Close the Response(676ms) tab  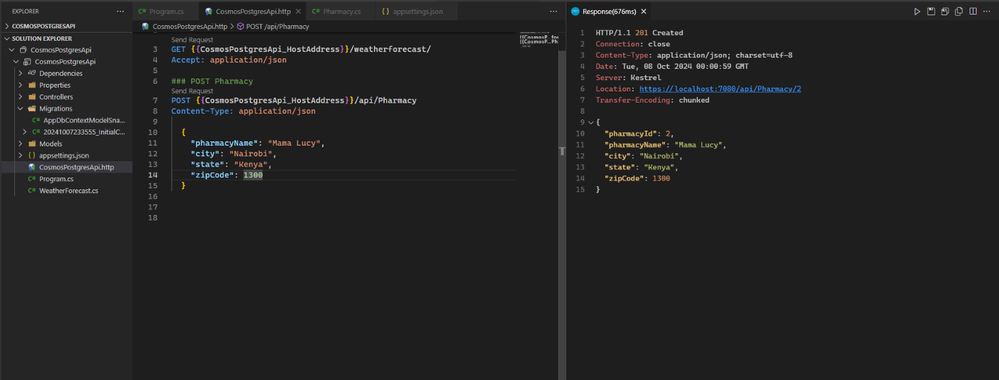pos(643,11)
